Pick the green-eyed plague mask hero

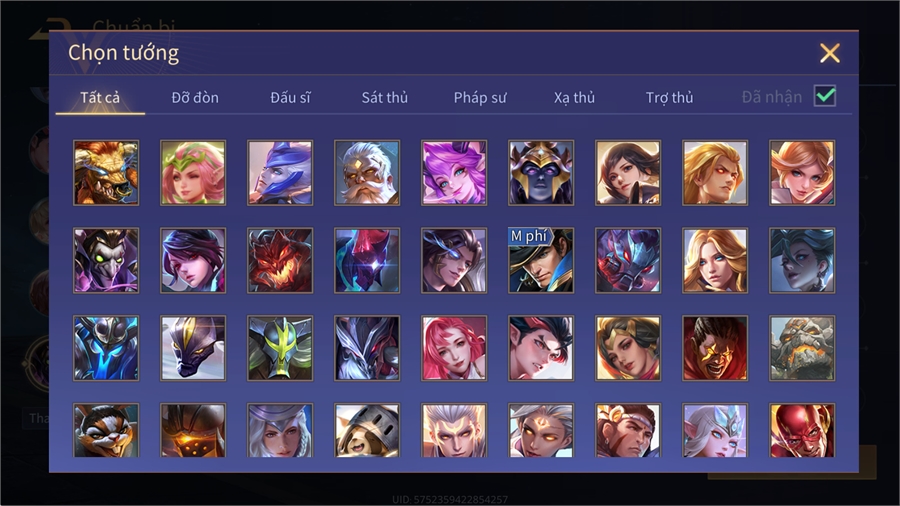point(106,260)
